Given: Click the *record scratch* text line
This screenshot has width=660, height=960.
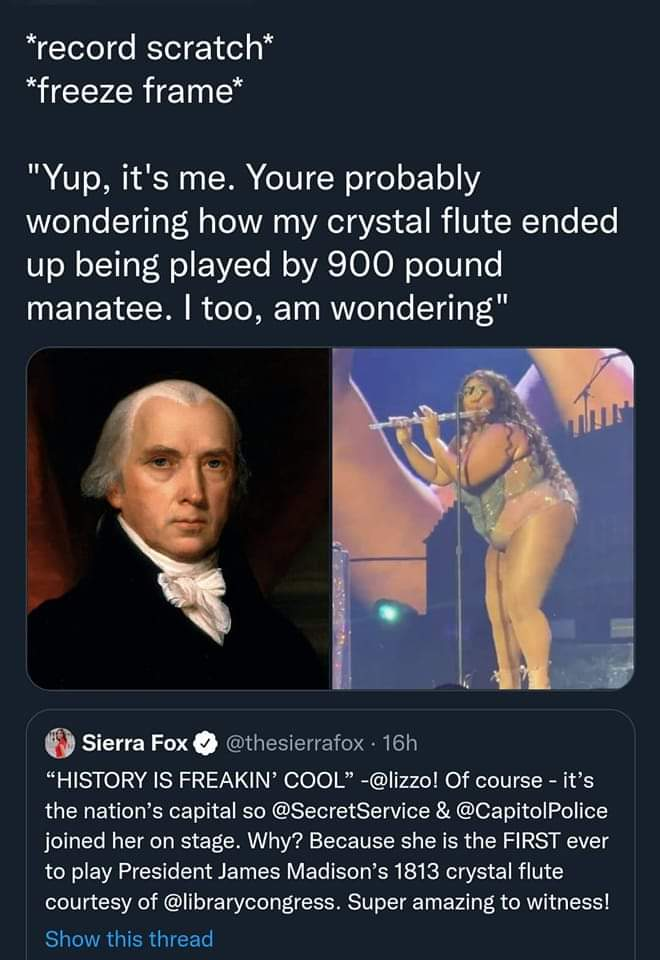Looking at the screenshot, I should (149, 48).
